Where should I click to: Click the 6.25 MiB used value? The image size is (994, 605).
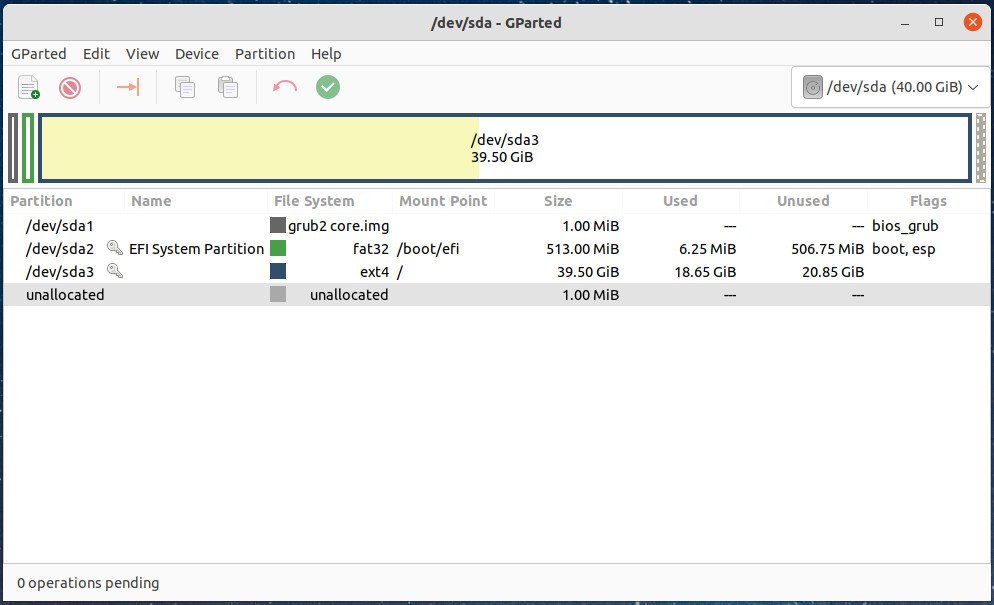tap(707, 249)
